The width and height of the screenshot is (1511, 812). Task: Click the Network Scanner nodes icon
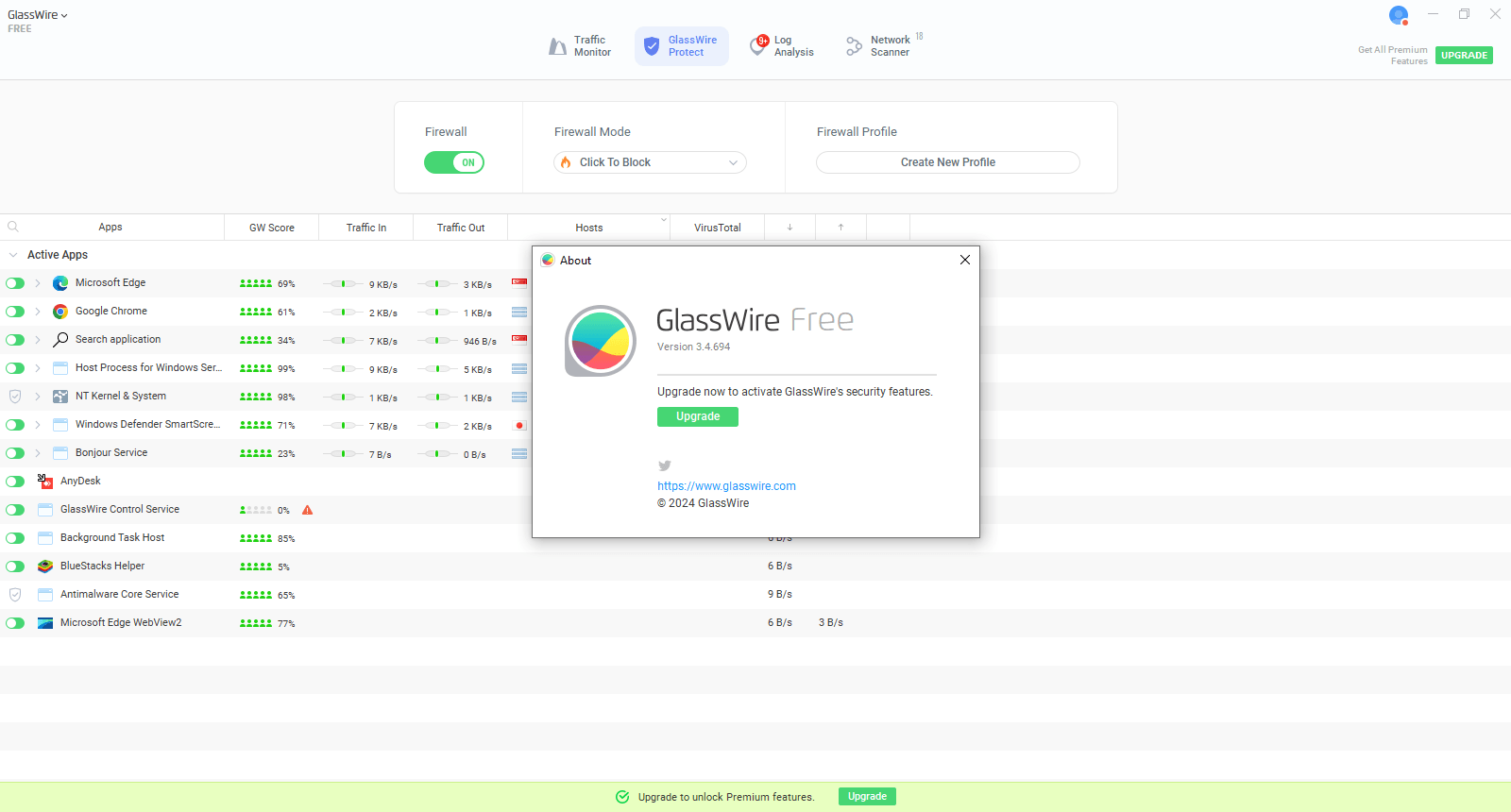pos(854,46)
